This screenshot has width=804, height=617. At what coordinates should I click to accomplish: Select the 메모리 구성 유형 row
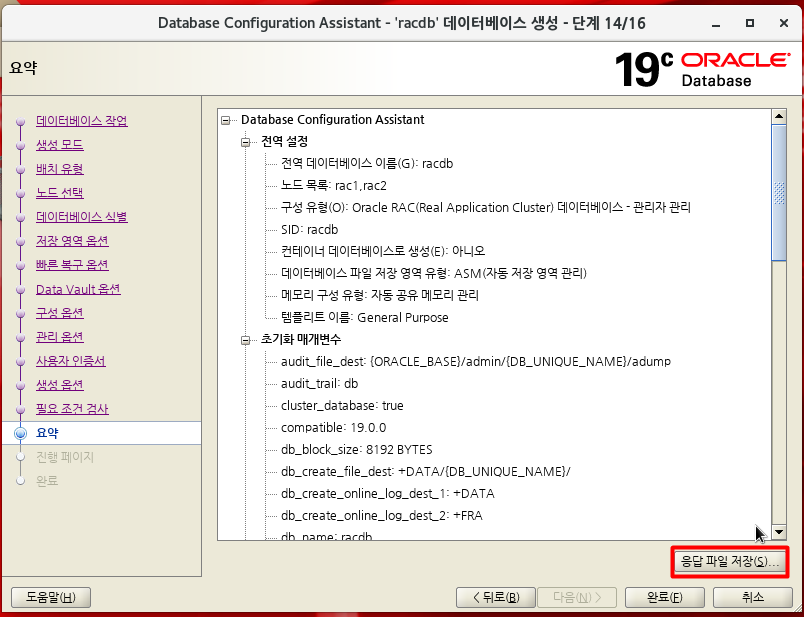point(380,295)
